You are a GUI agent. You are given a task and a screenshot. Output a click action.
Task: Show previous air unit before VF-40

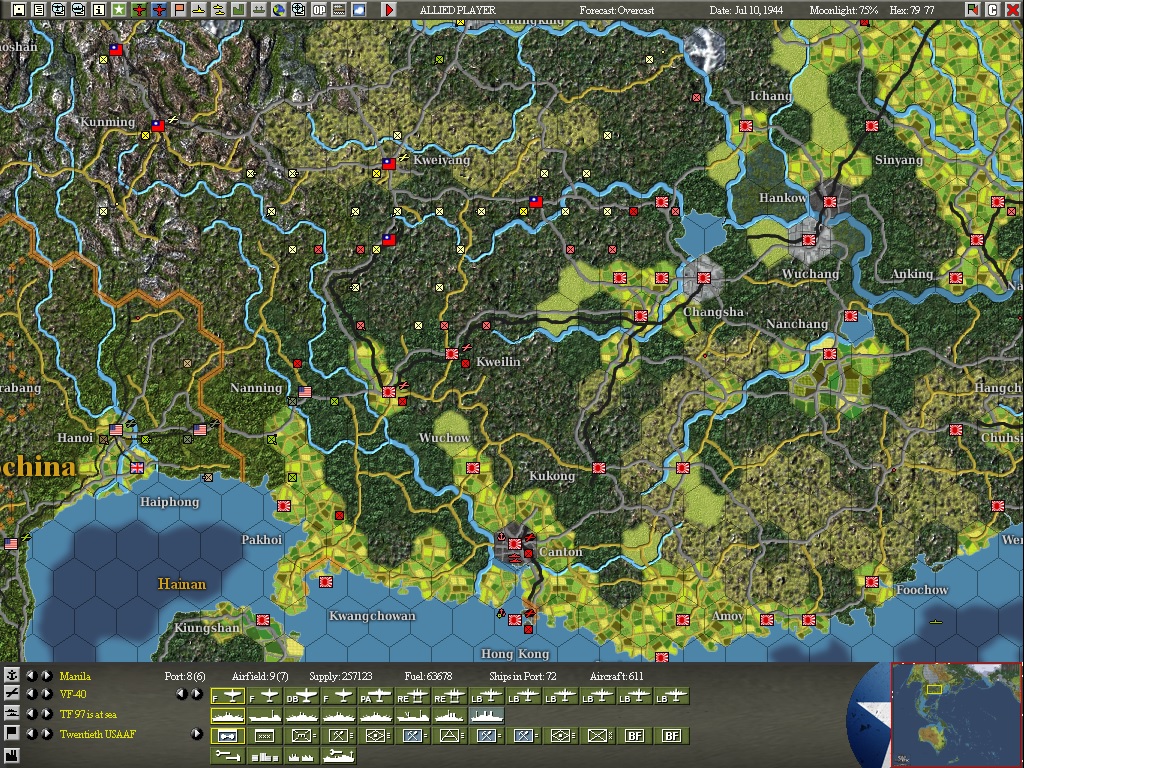(x=31, y=694)
